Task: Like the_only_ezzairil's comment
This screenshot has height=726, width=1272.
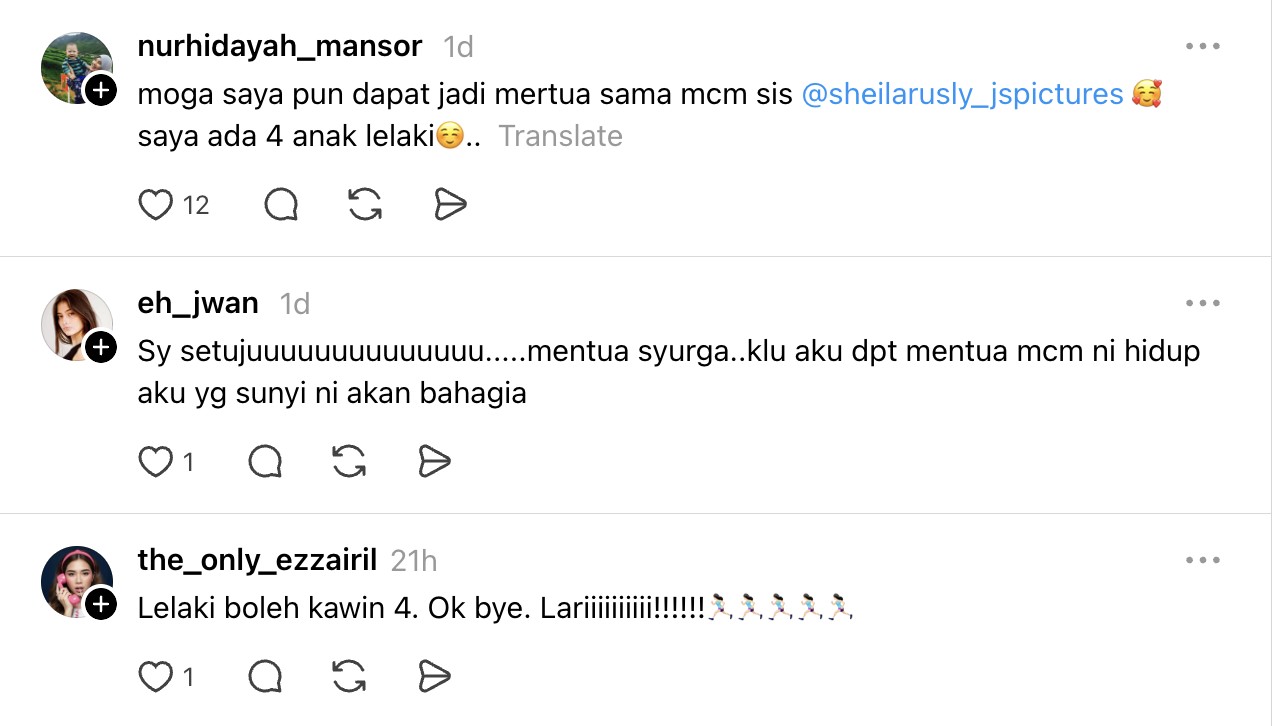Action: [x=155, y=677]
